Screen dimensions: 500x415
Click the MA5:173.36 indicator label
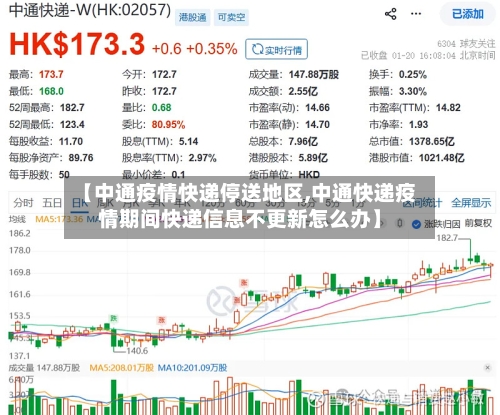(x=59, y=219)
